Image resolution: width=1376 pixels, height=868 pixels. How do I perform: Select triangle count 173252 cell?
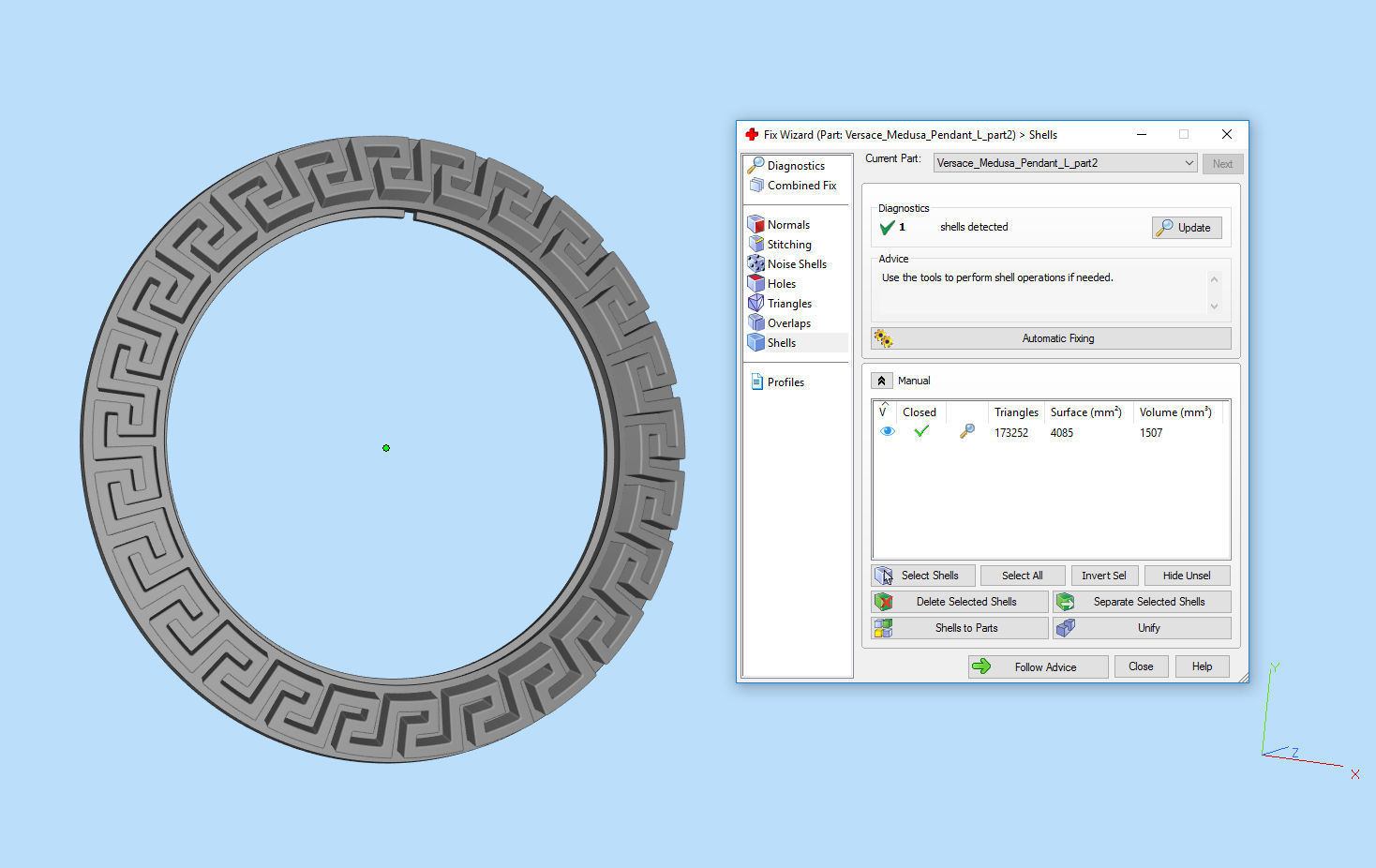(x=1011, y=433)
